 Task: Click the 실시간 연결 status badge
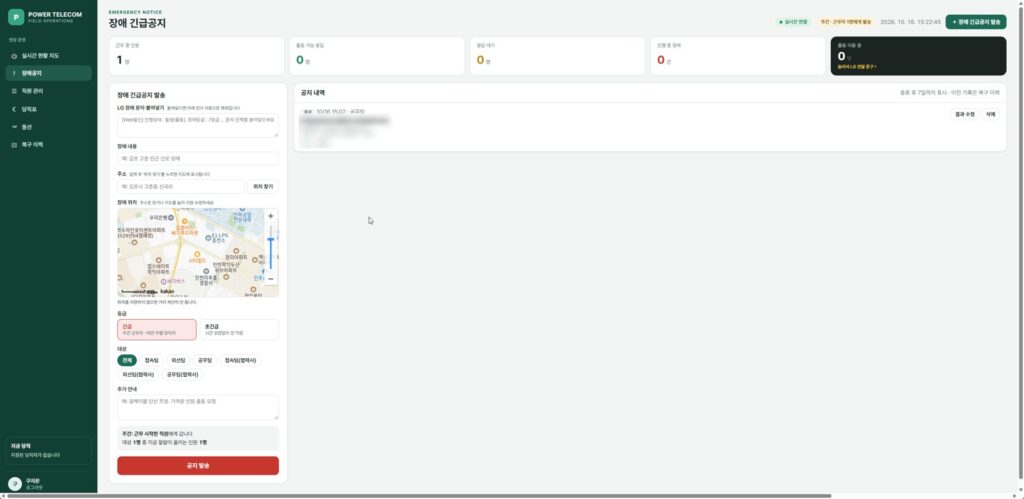(x=793, y=22)
